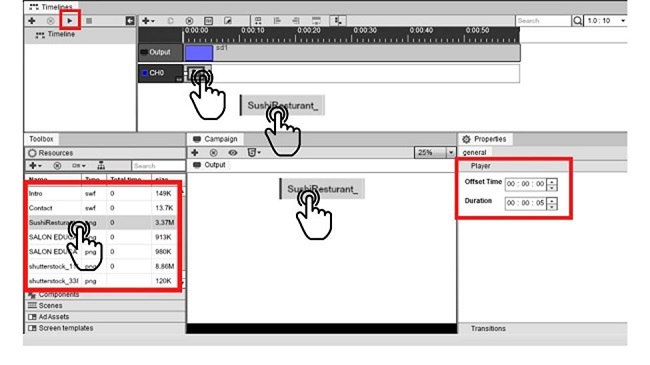
Task: Click the 3.37M size cell
Action: point(164,223)
